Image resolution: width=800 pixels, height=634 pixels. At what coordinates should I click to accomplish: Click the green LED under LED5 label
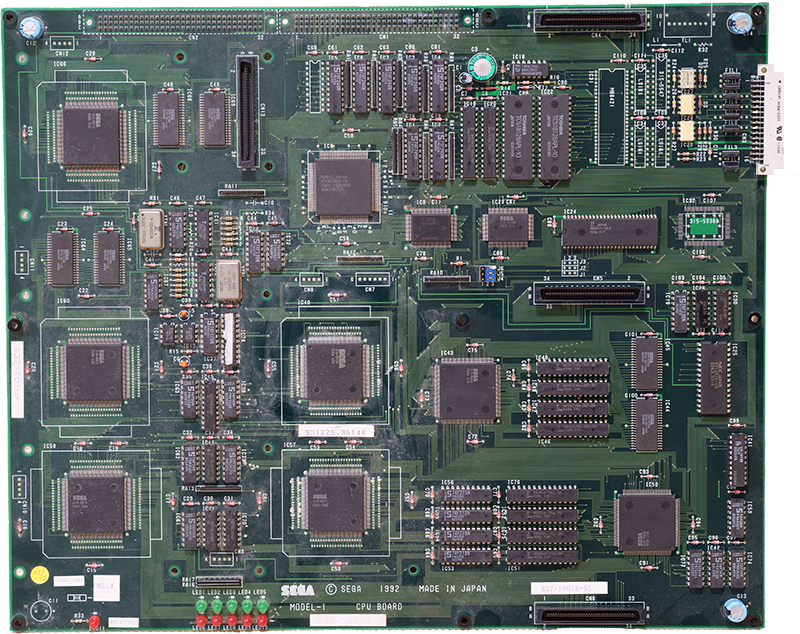pos(262,605)
